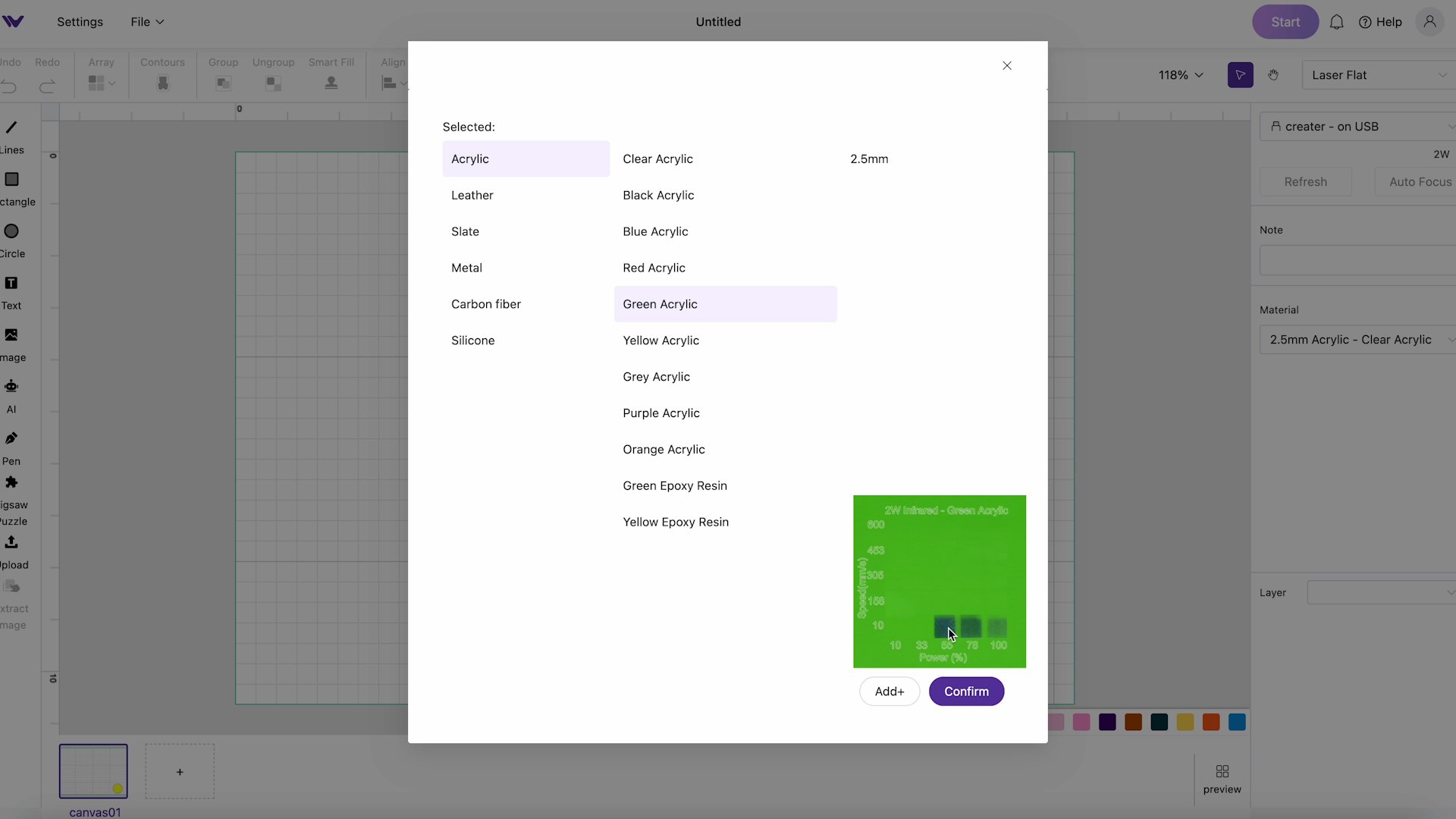
Task: Select the Circle tool in sidebar
Action: coord(11,231)
